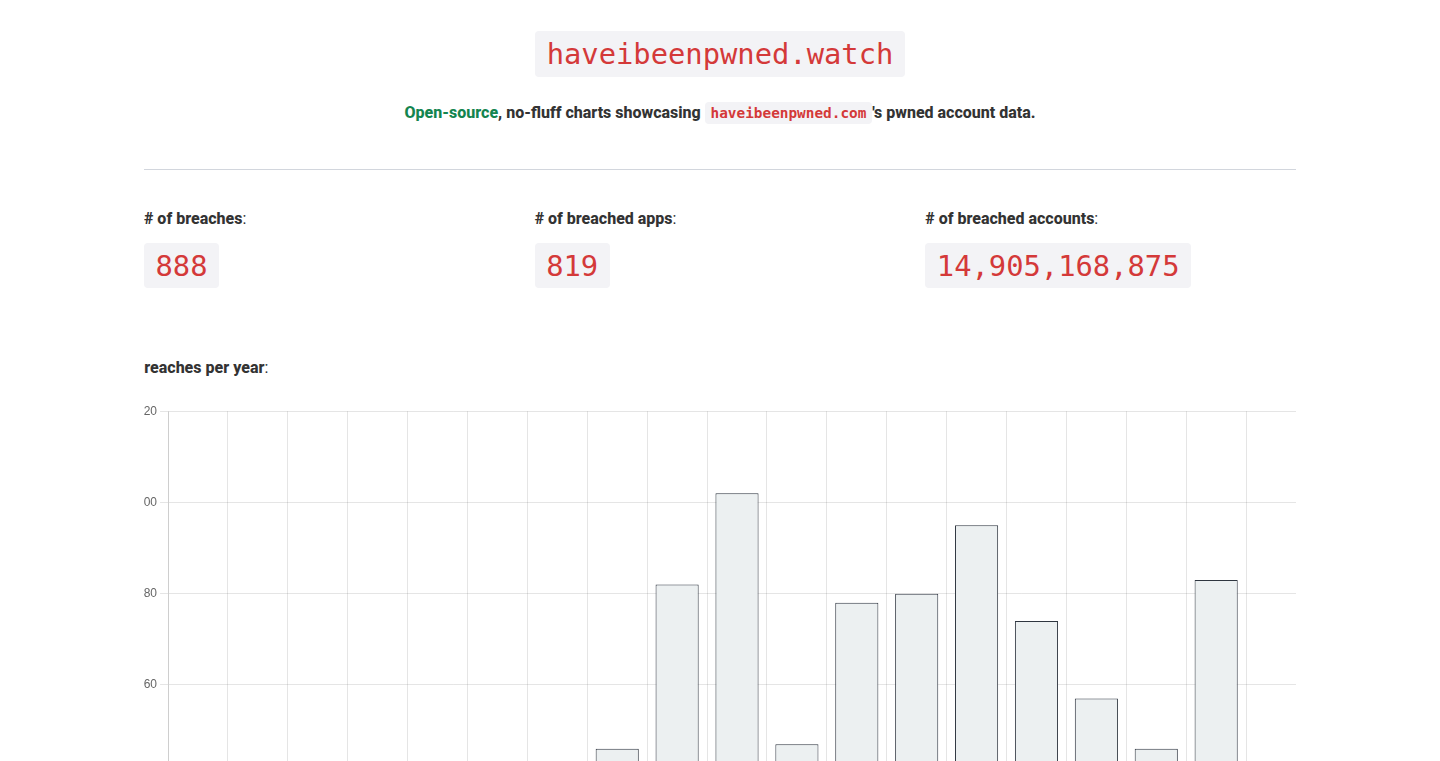Image resolution: width=1440 pixels, height=761 pixels.
Task: Click the bar reaching about 78
Action: click(x=857, y=682)
